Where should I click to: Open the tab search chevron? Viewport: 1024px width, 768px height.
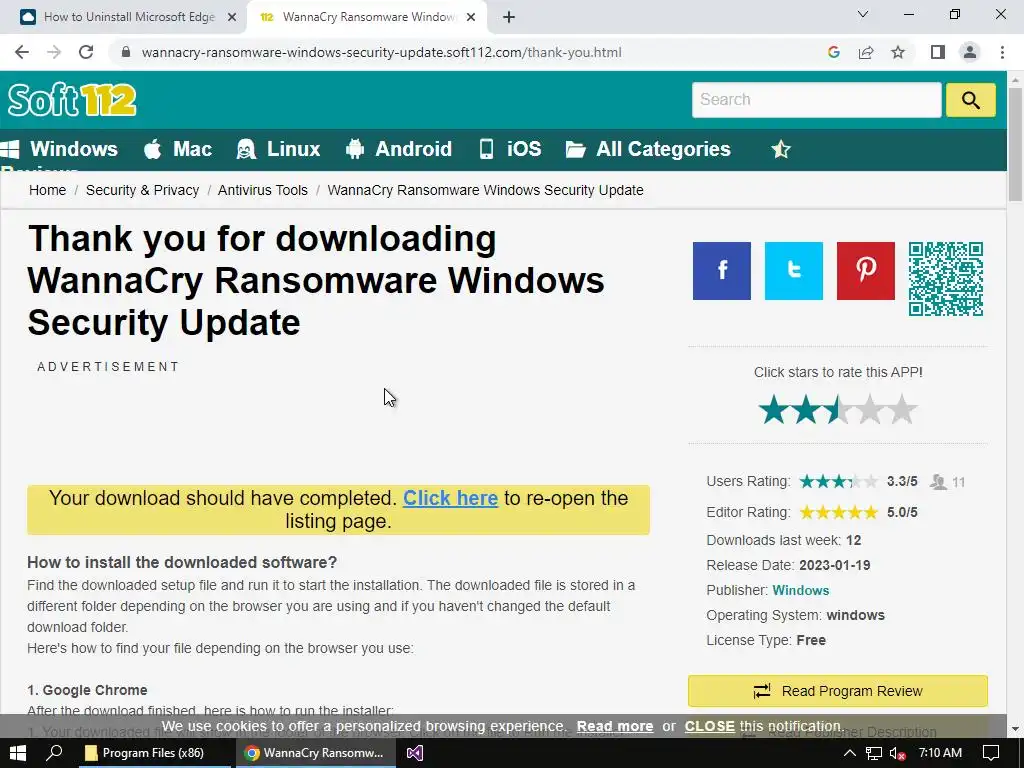(x=863, y=14)
